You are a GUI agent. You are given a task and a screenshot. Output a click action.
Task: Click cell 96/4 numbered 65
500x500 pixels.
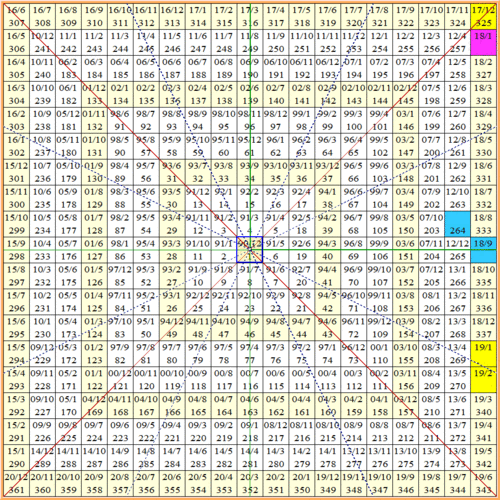[354, 146]
